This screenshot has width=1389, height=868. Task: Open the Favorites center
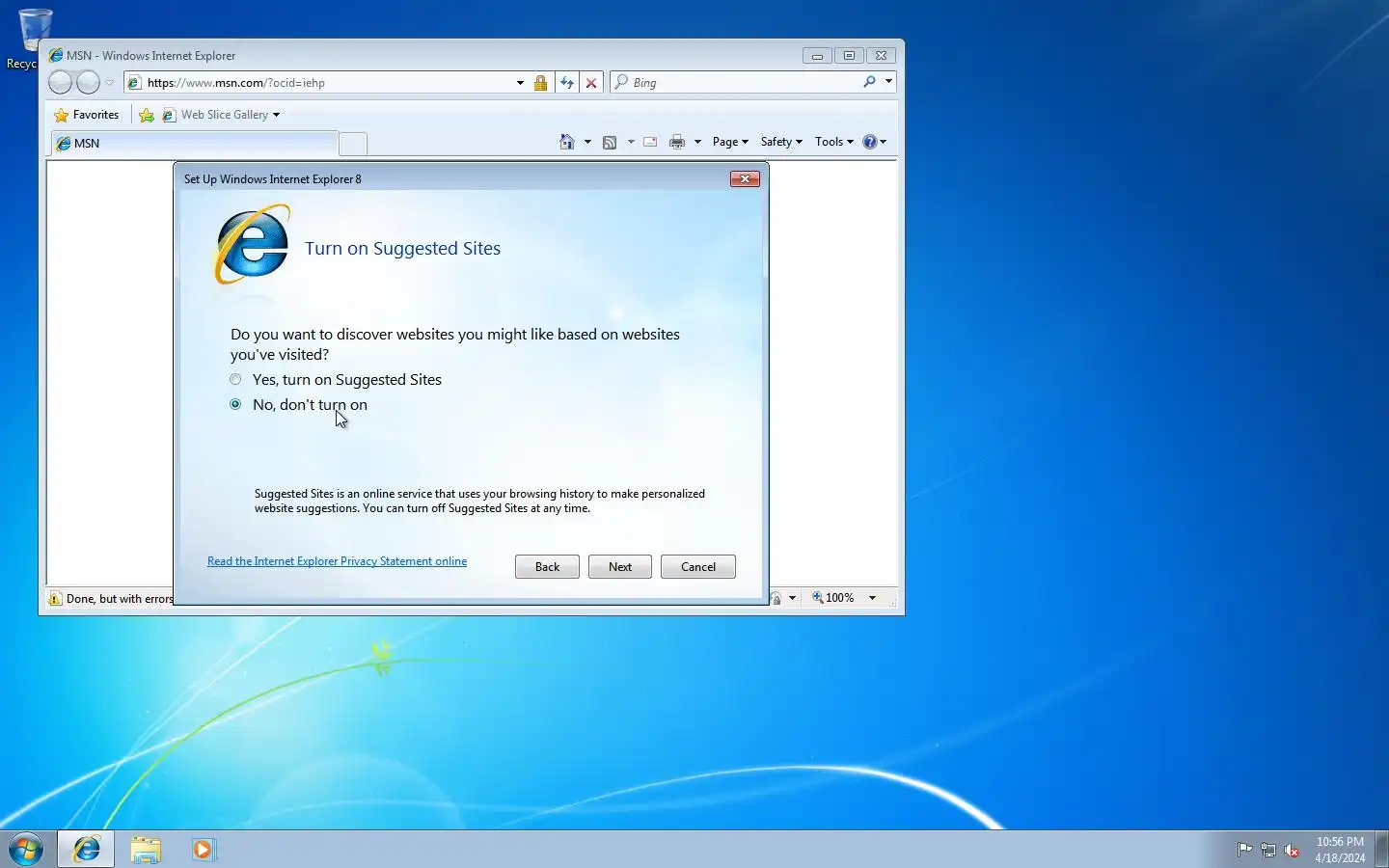(87, 115)
